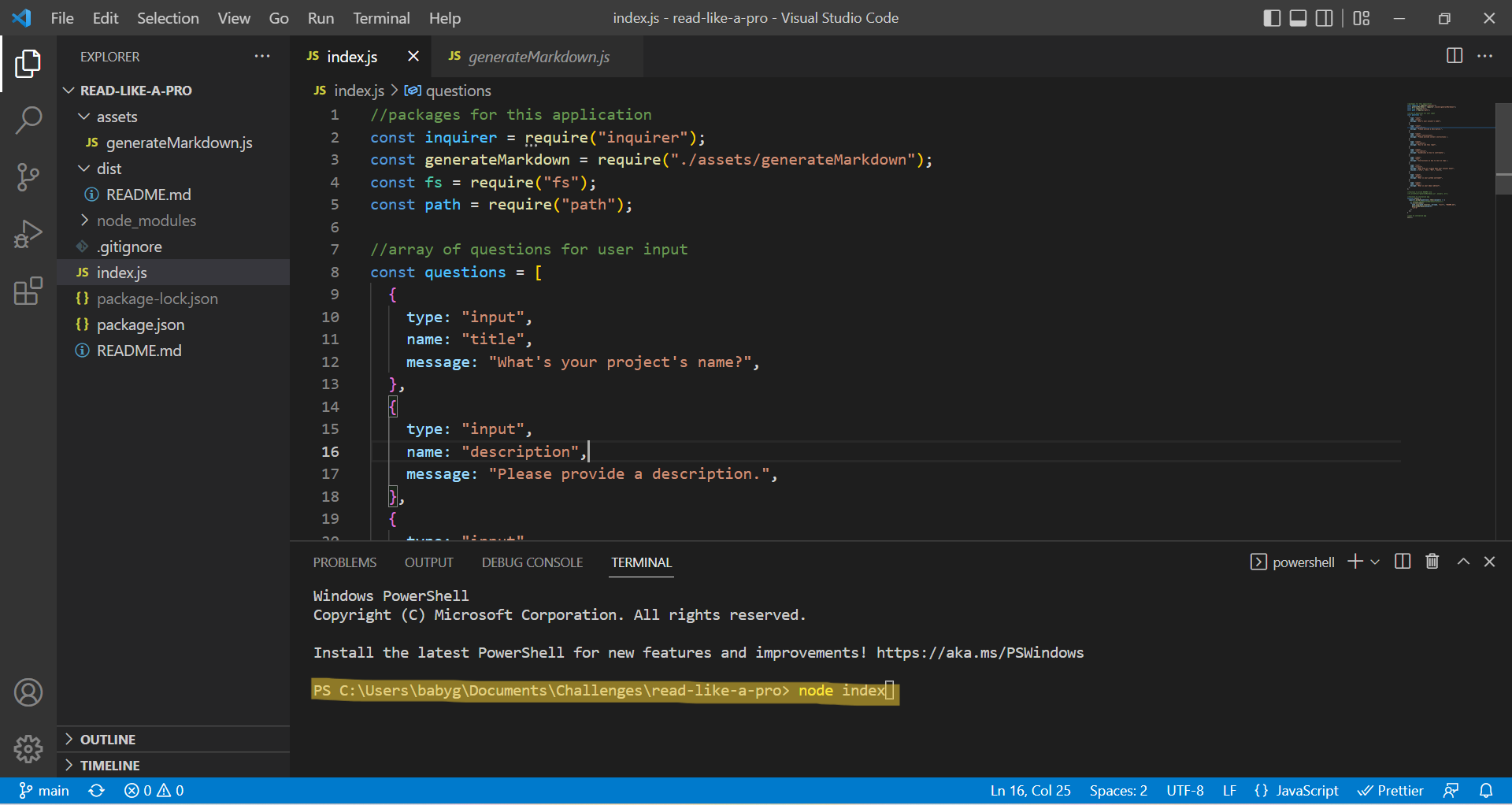The height and width of the screenshot is (805, 1512).
Task: Create a new terminal with plus icon
Action: point(1355,562)
